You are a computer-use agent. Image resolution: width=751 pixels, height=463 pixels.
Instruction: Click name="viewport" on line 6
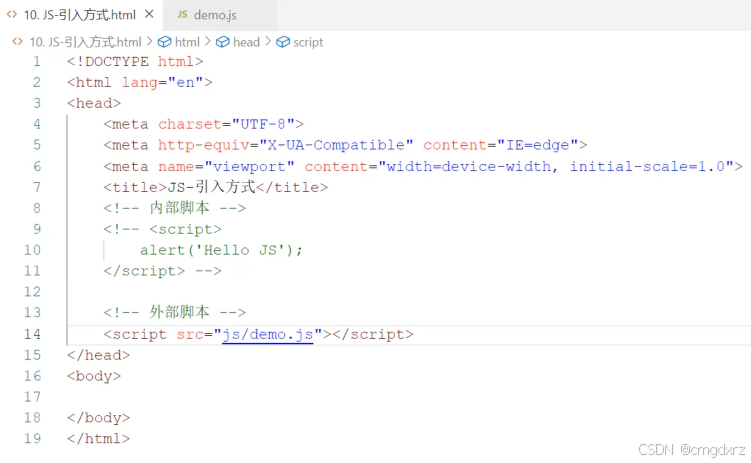pos(227,166)
